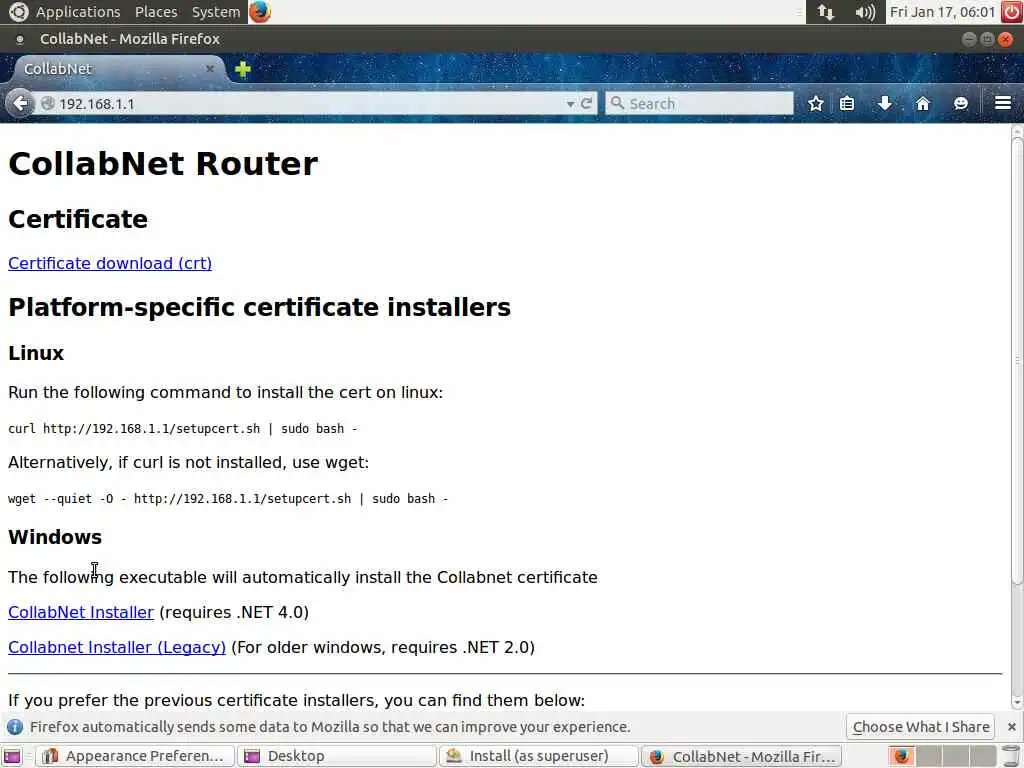Open the Applications menu

[78, 12]
